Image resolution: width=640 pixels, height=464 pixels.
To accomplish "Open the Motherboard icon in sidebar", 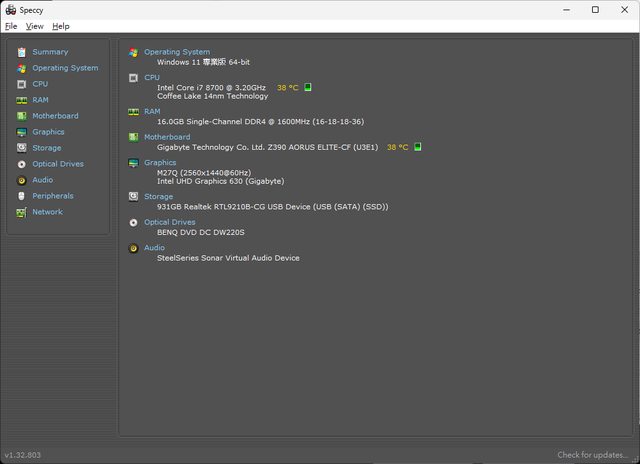I will 21,116.
